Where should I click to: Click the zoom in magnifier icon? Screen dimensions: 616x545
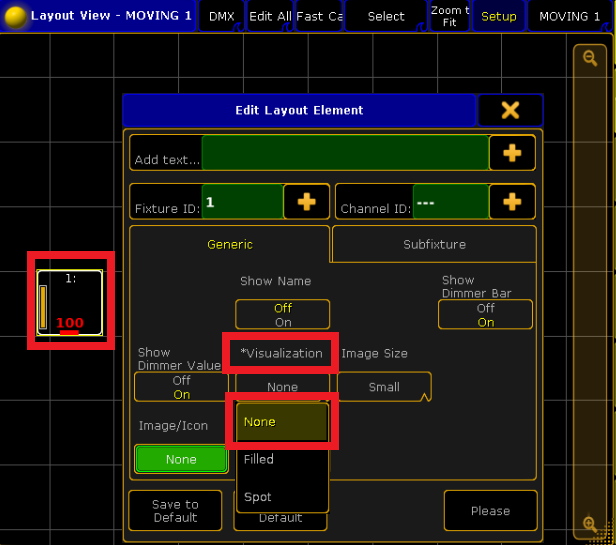590,523
